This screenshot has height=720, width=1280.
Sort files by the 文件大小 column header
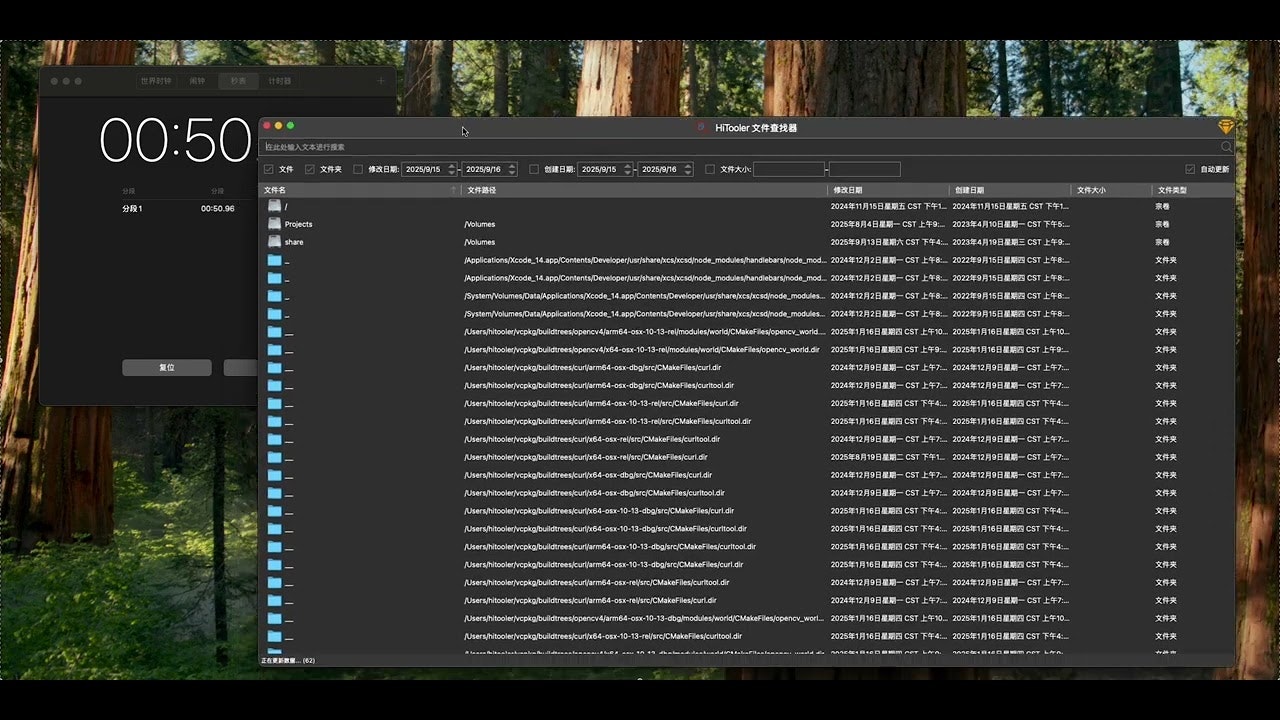(1089, 189)
